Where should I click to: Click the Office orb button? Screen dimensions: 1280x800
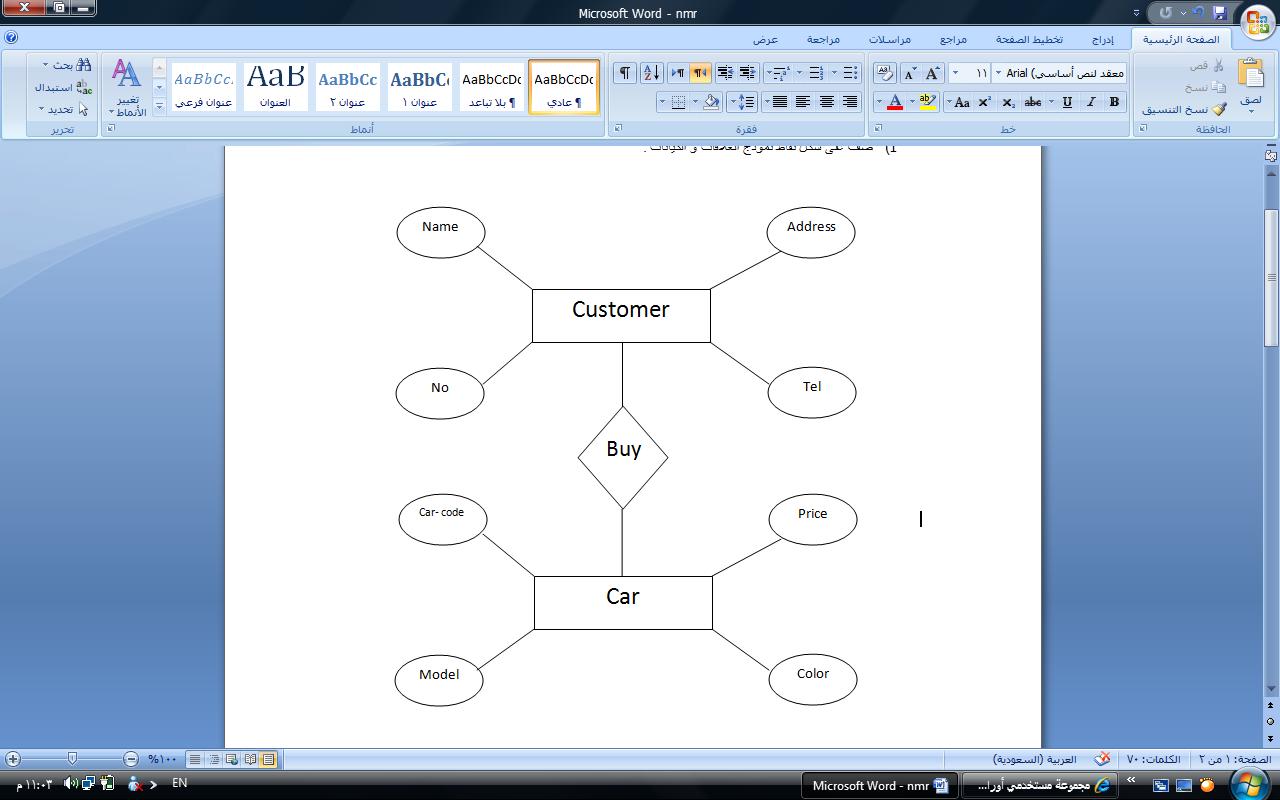1257,22
